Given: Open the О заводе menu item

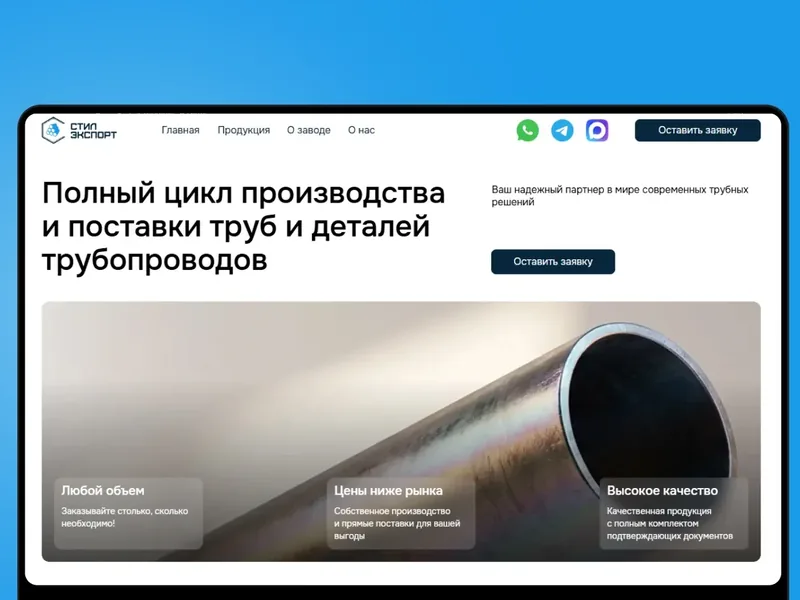Looking at the screenshot, I should pos(309,130).
